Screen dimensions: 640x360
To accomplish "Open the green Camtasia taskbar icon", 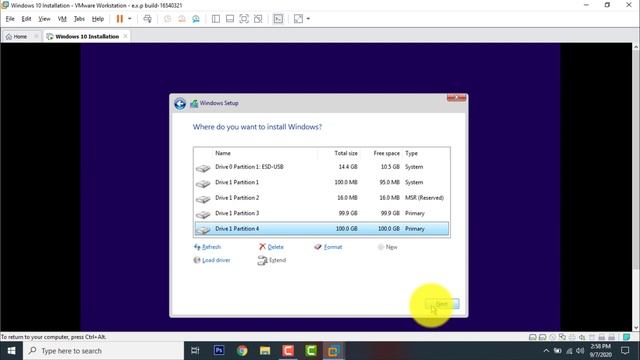I will (x=311, y=351).
